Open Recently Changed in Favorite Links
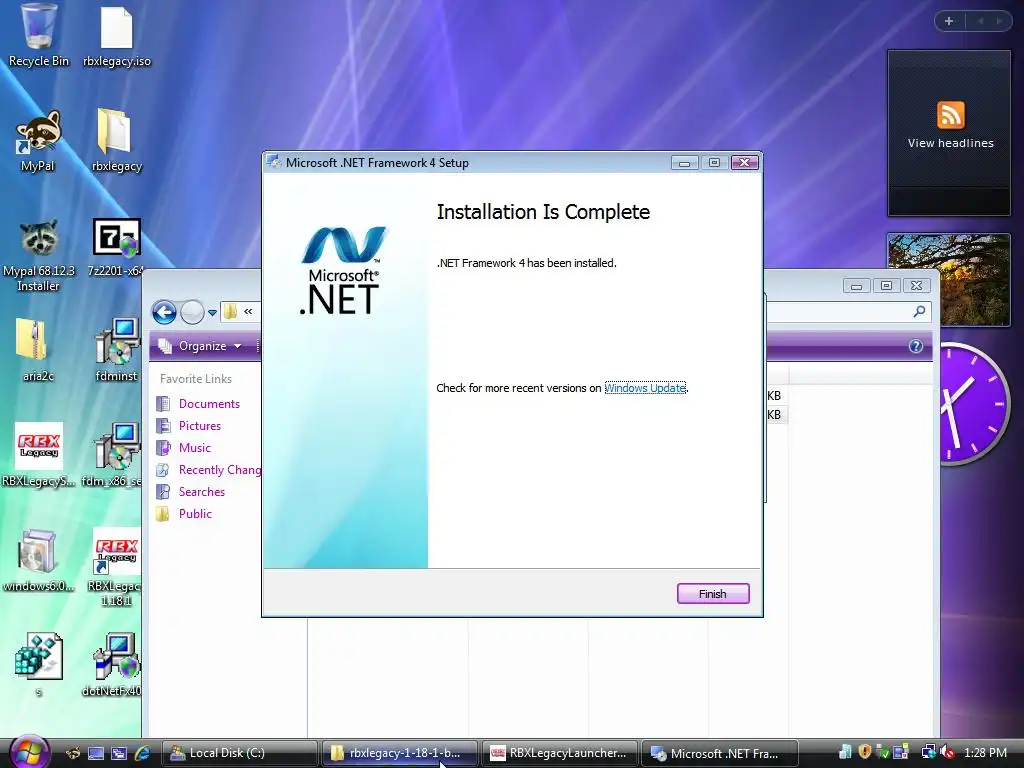Viewport: 1024px width, 768px height. click(209, 470)
